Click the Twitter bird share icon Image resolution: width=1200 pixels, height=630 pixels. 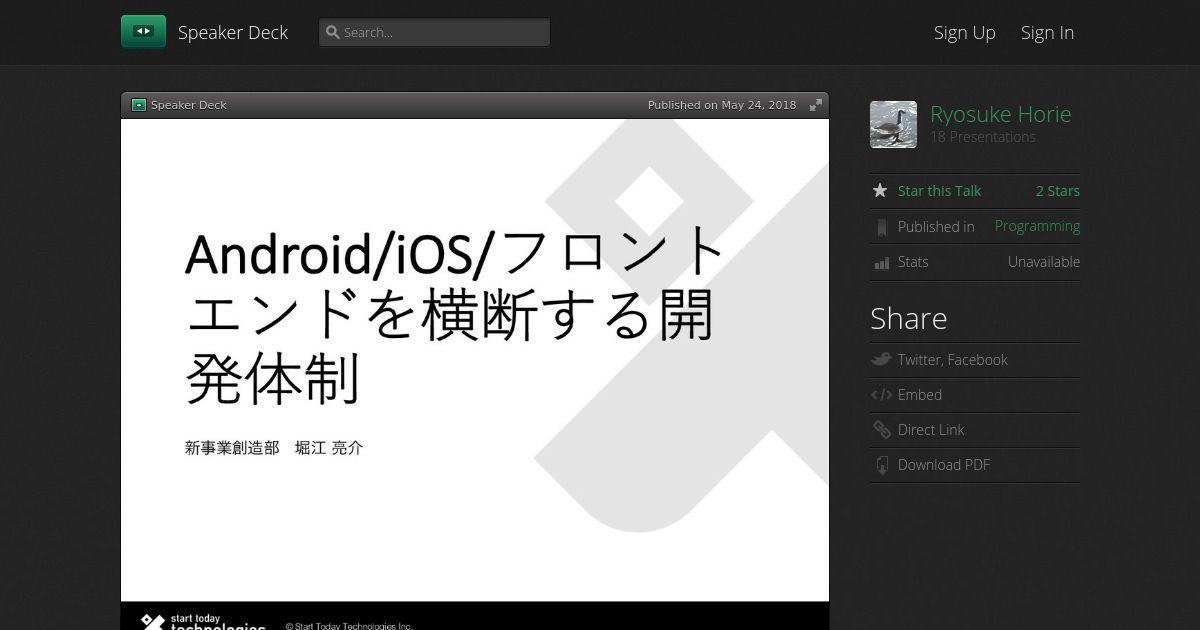[881, 360]
